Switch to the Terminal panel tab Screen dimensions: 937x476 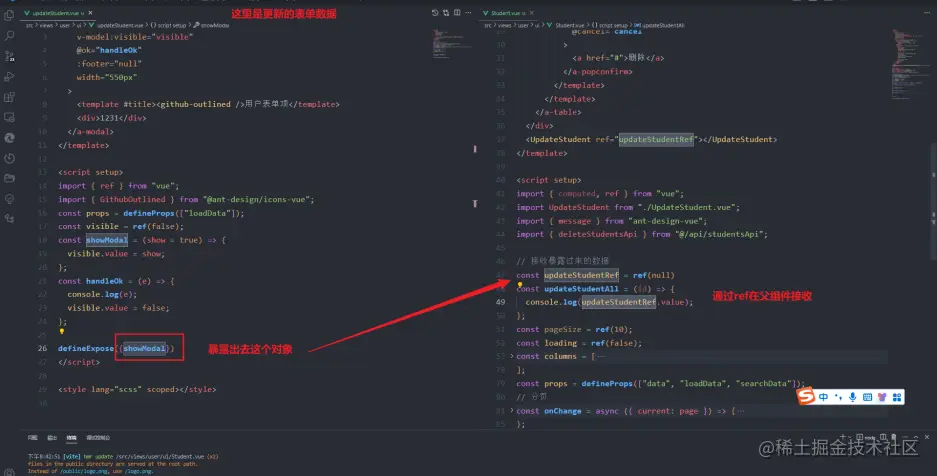click(x=71, y=438)
